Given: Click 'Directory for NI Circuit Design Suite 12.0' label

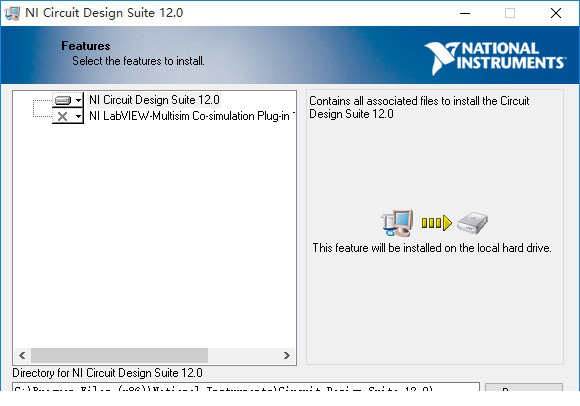Looking at the screenshot, I should [107, 373].
